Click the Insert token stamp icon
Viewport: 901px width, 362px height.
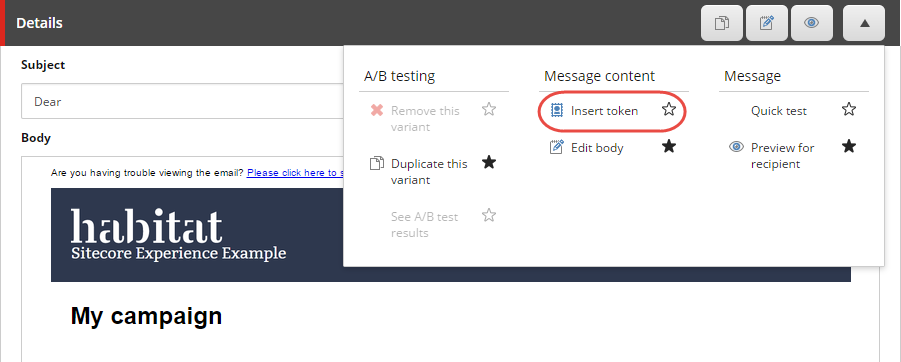pos(556,110)
